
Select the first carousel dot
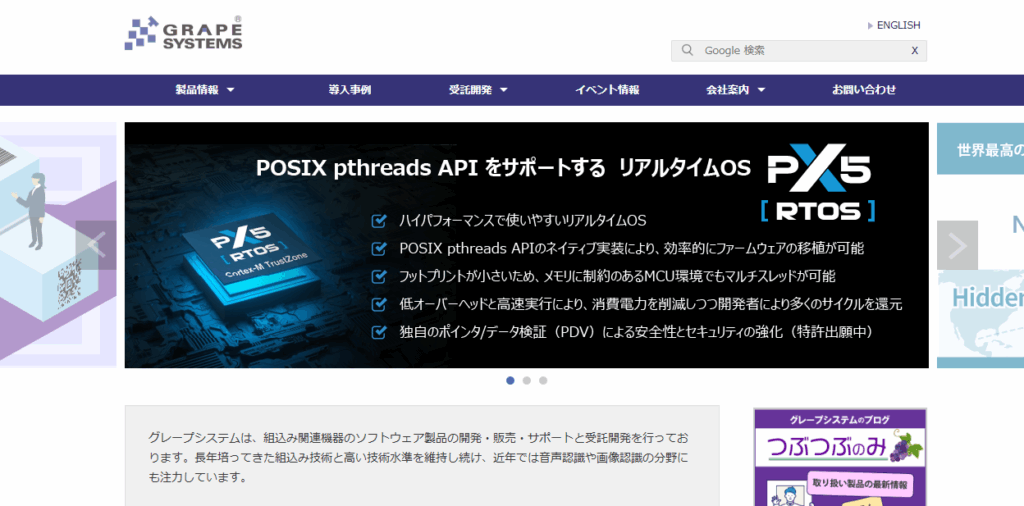click(x=510, y=381)
